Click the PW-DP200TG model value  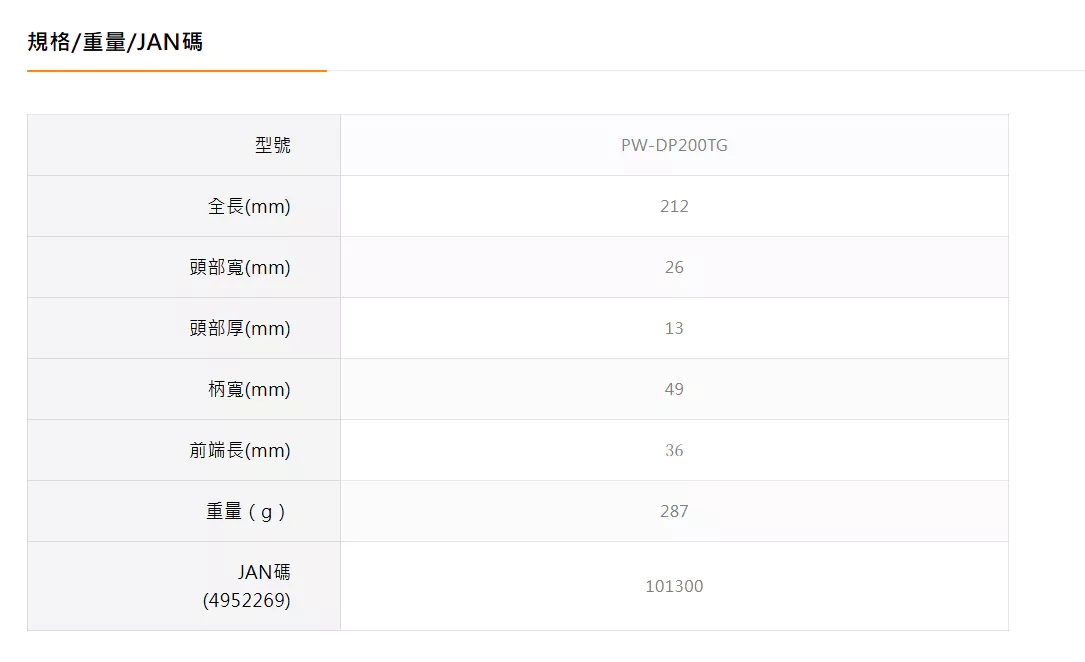(674, 145)
